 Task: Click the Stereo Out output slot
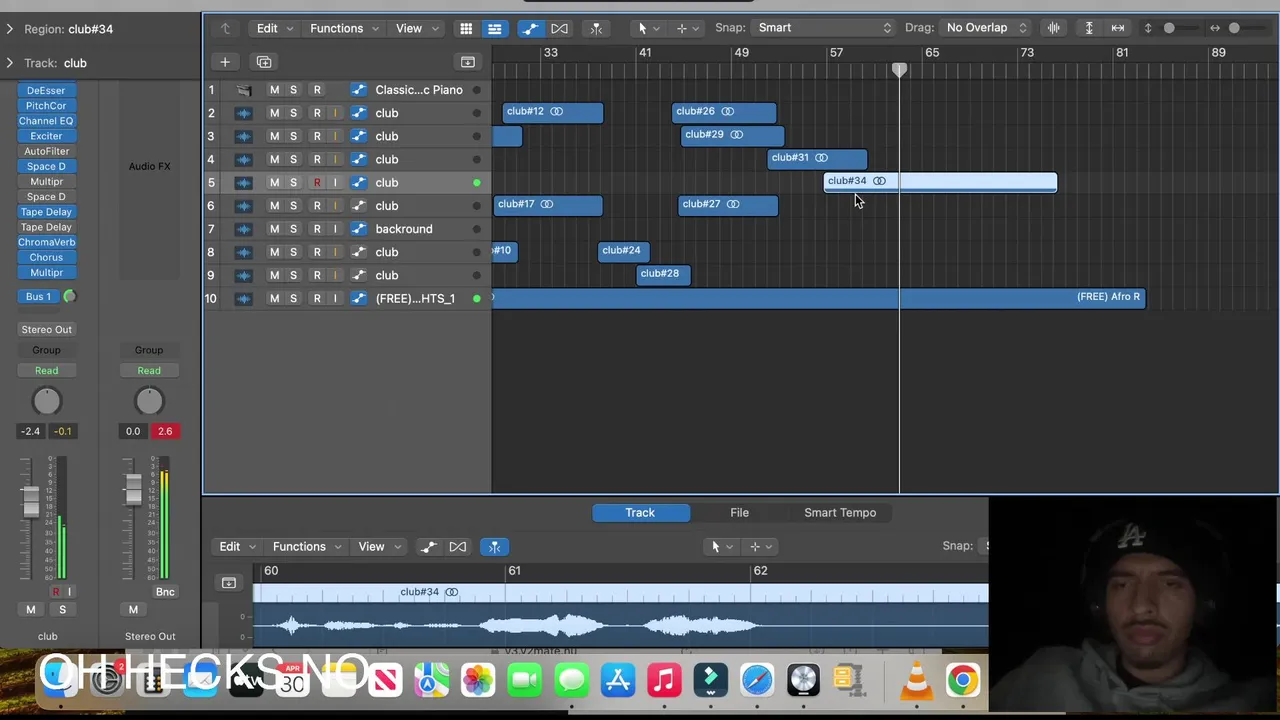(46, 329)
